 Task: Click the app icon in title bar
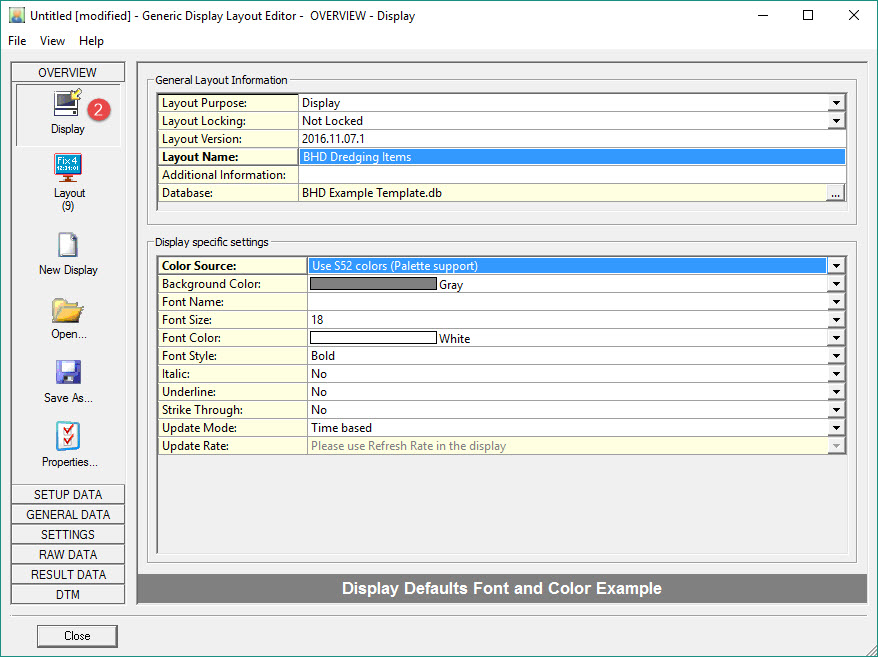17,16
